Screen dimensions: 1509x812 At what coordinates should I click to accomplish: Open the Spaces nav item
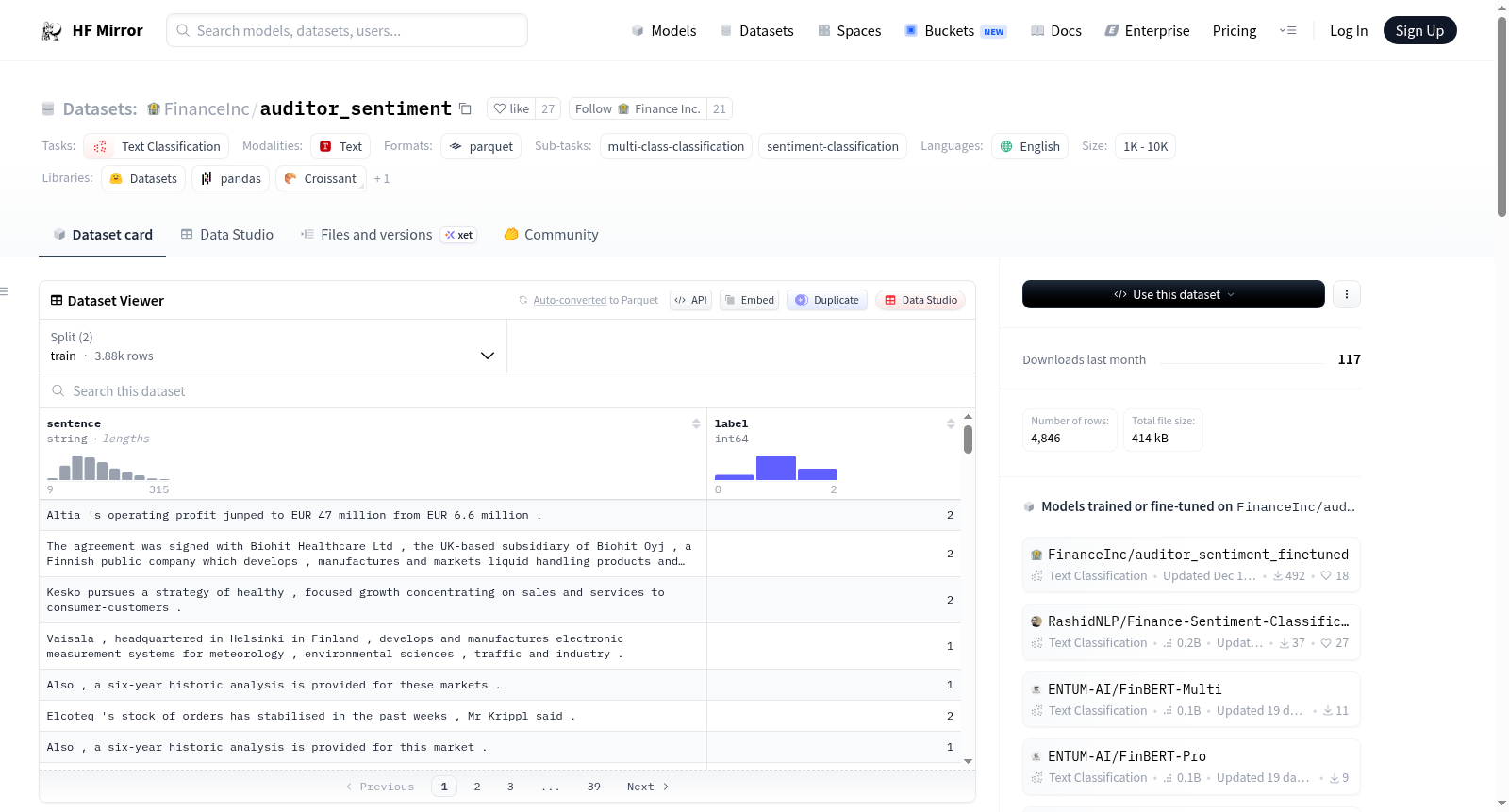849,31
